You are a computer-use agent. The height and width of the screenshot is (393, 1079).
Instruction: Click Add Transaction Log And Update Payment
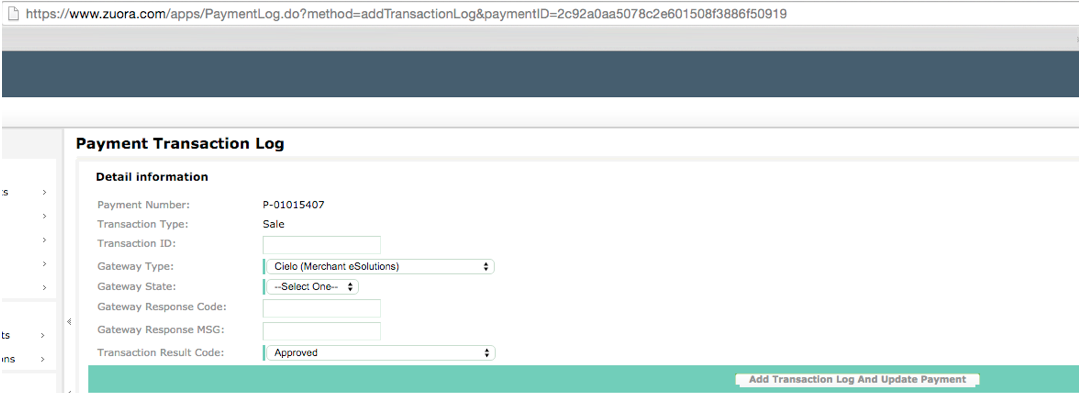857,379
